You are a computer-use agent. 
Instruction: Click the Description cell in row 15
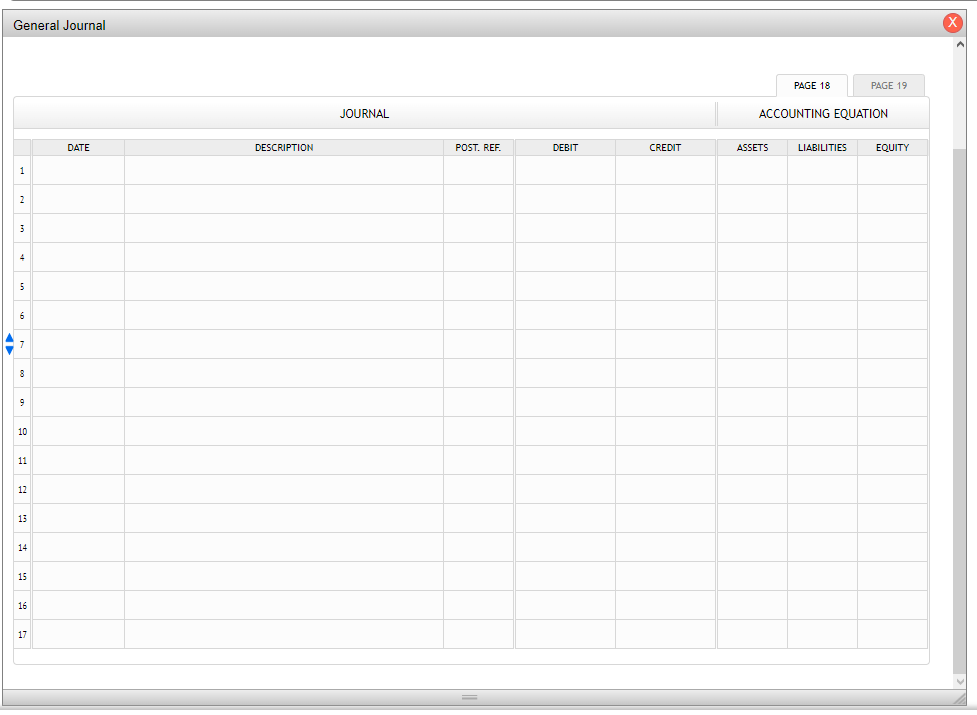284,576
